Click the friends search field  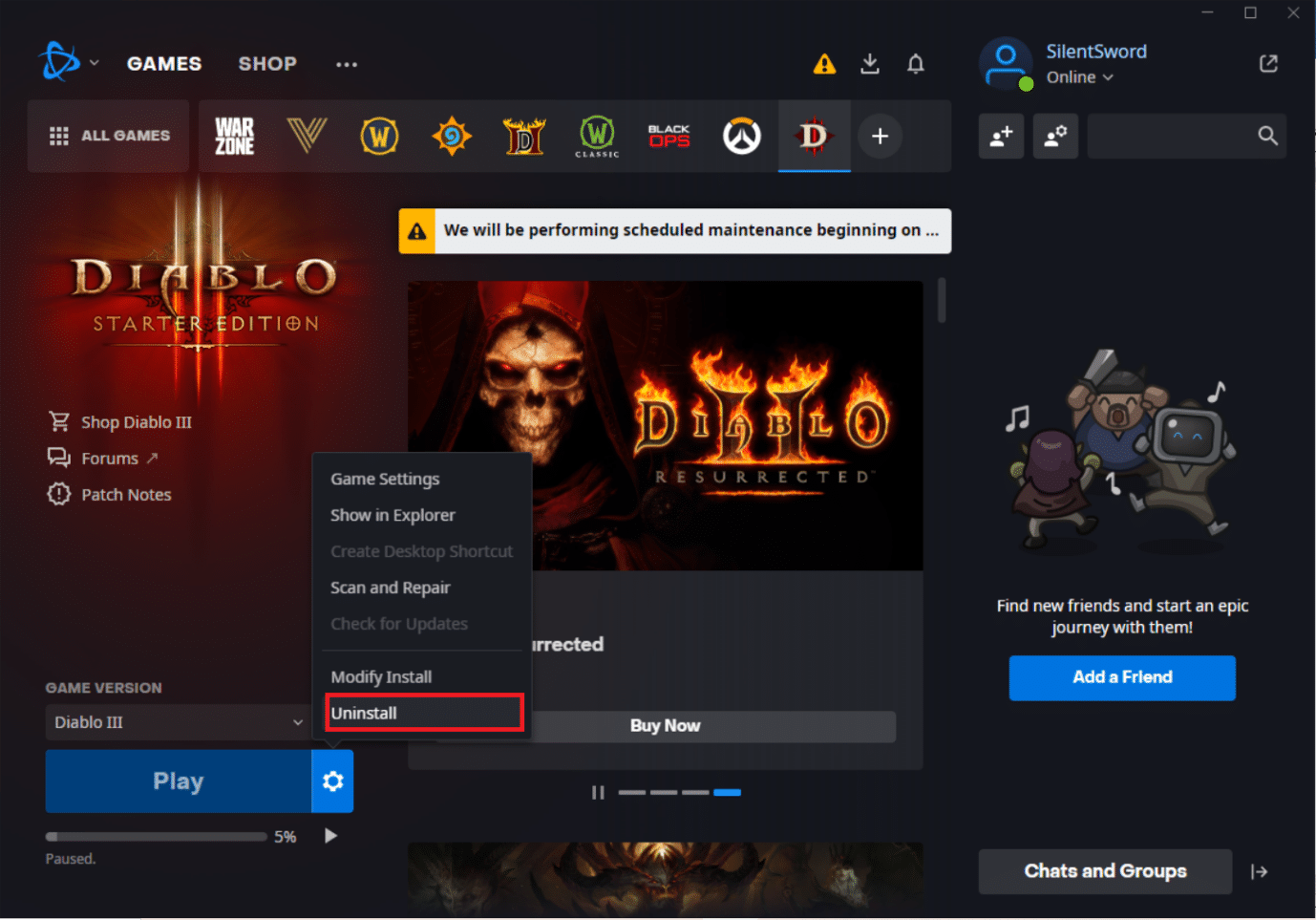tap(1187, 136)
